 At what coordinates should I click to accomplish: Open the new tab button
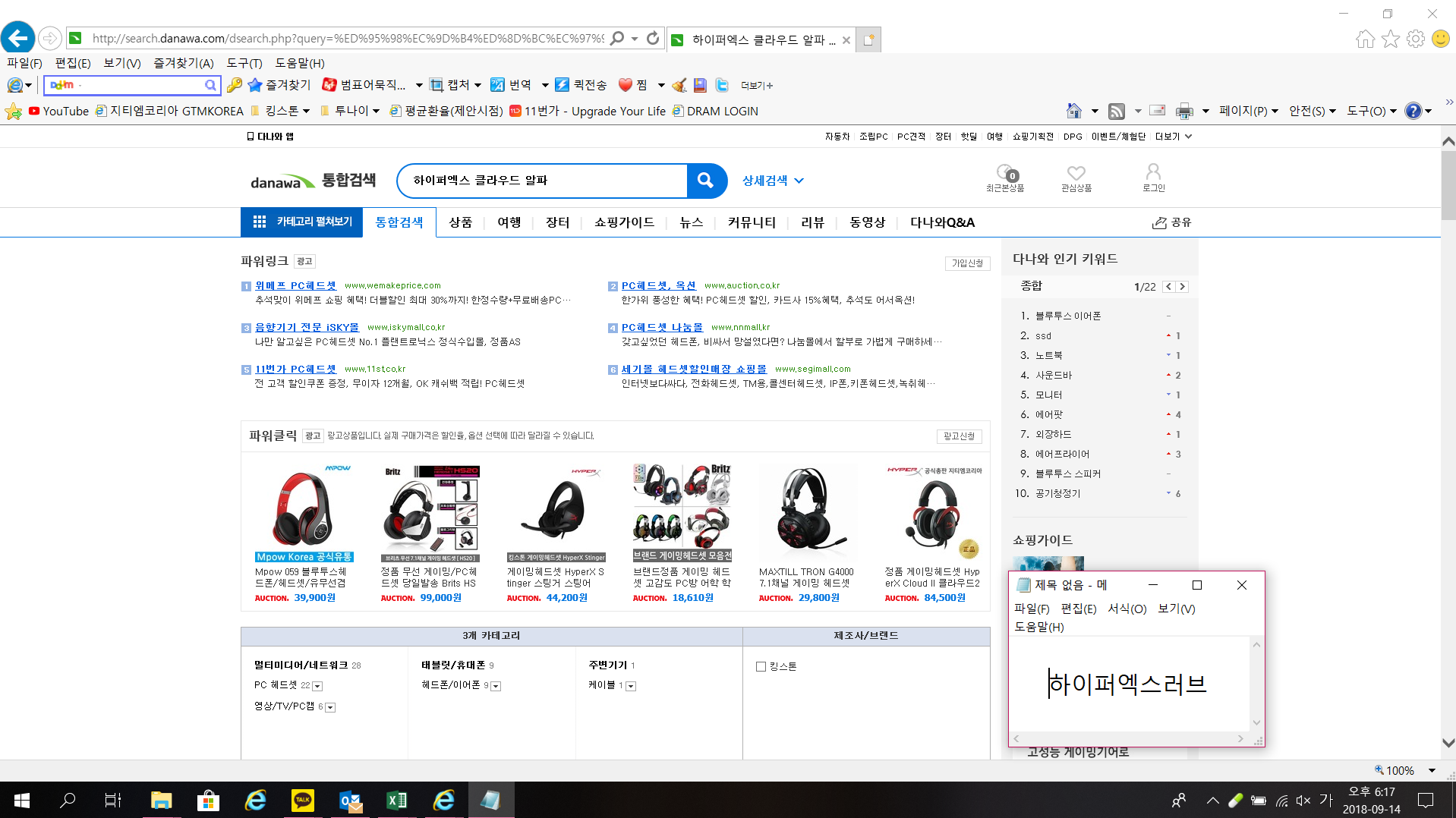point(868,39)
